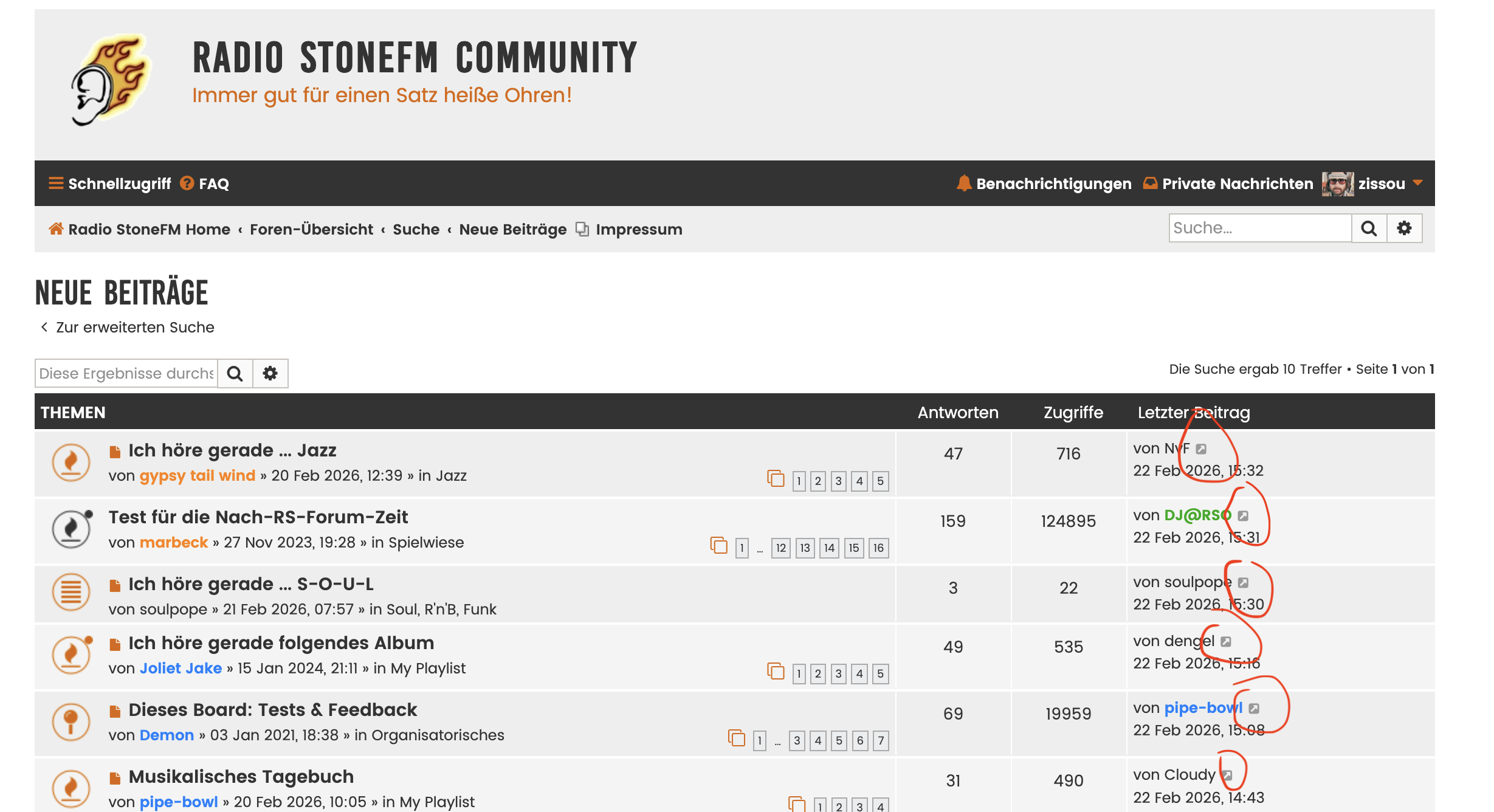Go to Foren-Übersicht breadcrumb

(311, 229)
